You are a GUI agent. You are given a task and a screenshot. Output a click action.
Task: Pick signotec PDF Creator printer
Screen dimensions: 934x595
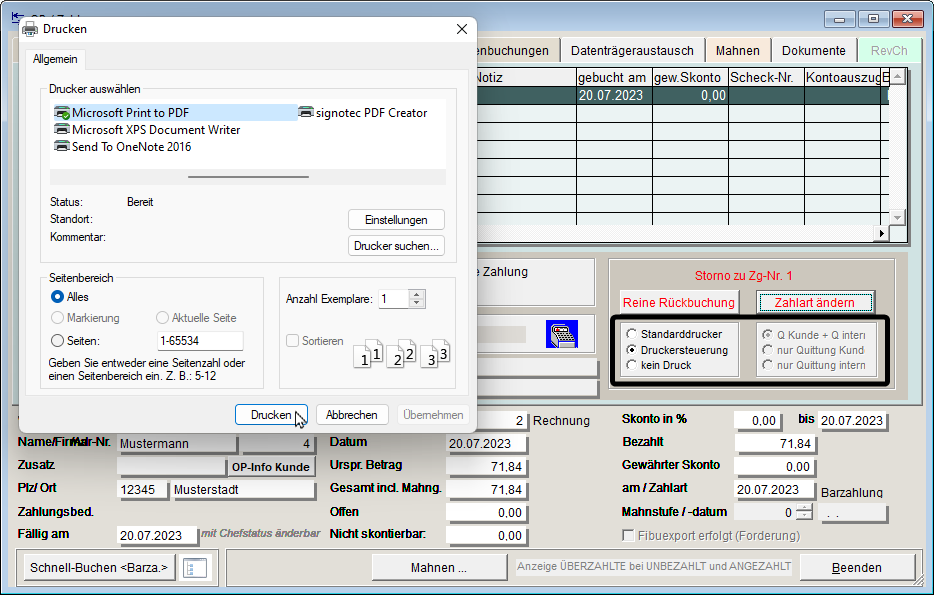pos(363,113)
